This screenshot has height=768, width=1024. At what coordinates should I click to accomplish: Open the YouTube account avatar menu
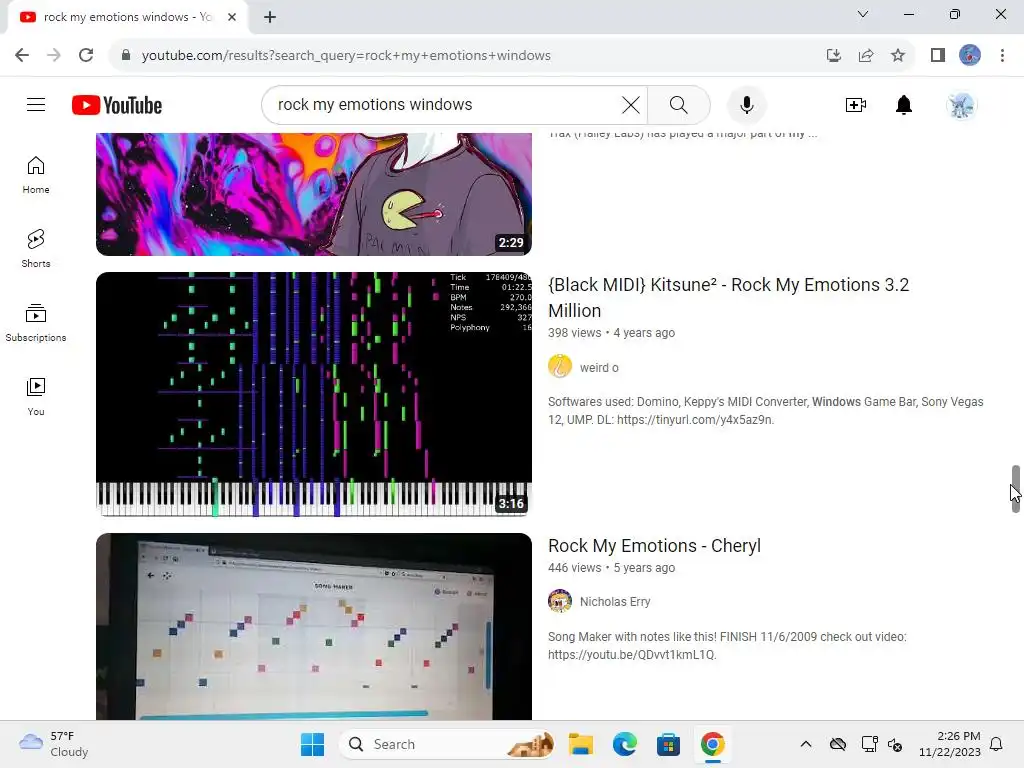coord(961,105)
